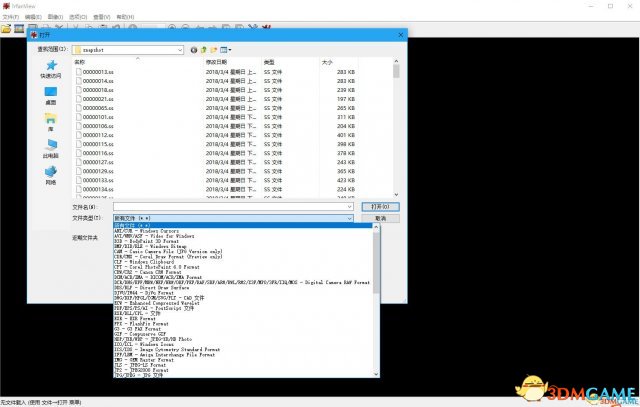Select the 桌面 desktop icon in places bar
Viewport: 640px width, 407px height.
tap(51, 91)
